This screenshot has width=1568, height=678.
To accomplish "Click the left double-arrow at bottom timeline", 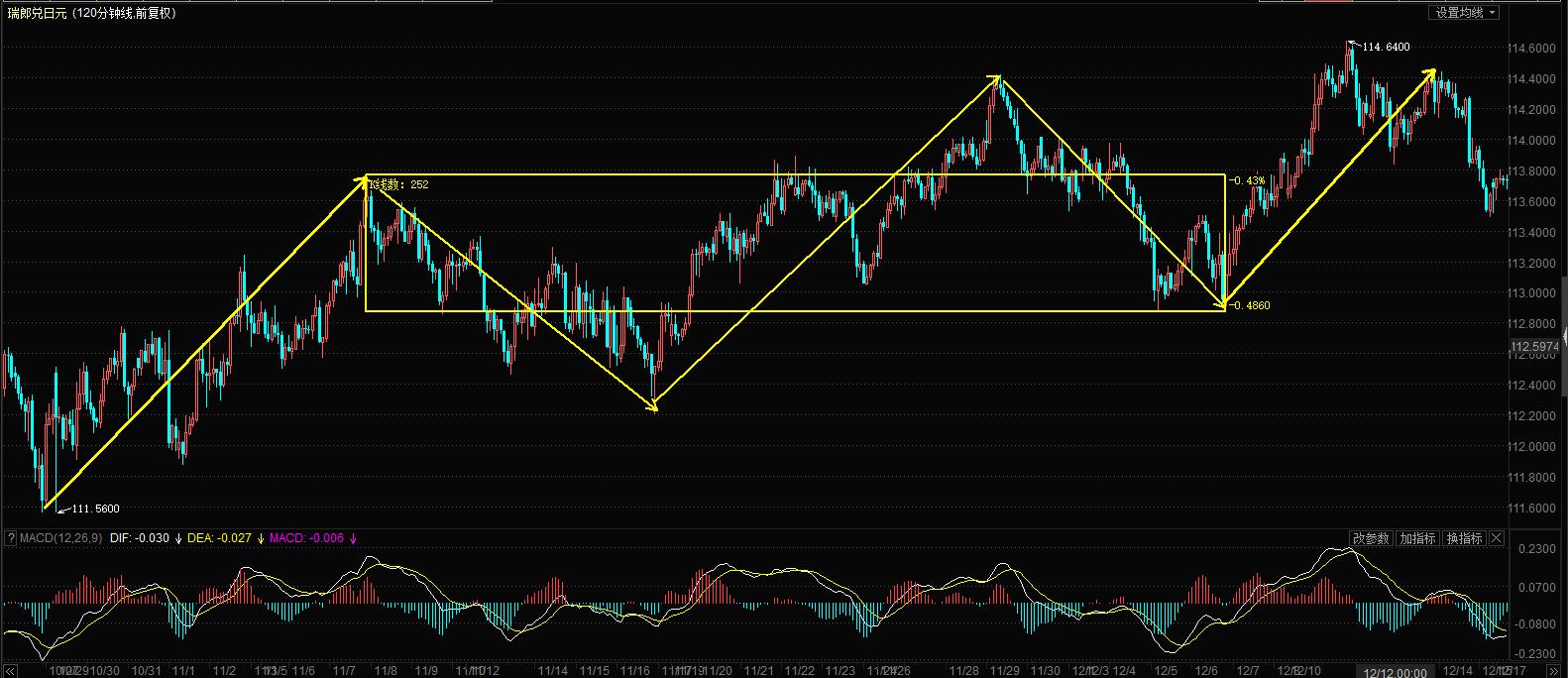I will pos(9,671).
